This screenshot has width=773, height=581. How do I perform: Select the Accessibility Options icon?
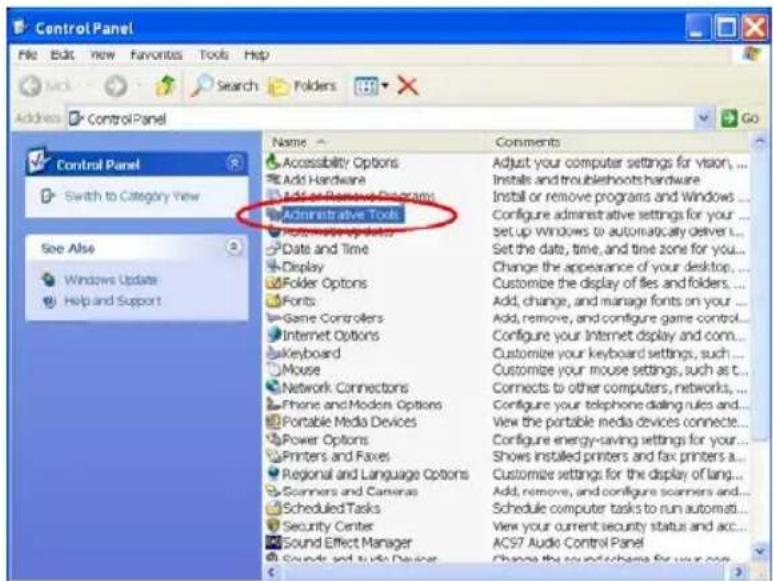click(273, 162)
